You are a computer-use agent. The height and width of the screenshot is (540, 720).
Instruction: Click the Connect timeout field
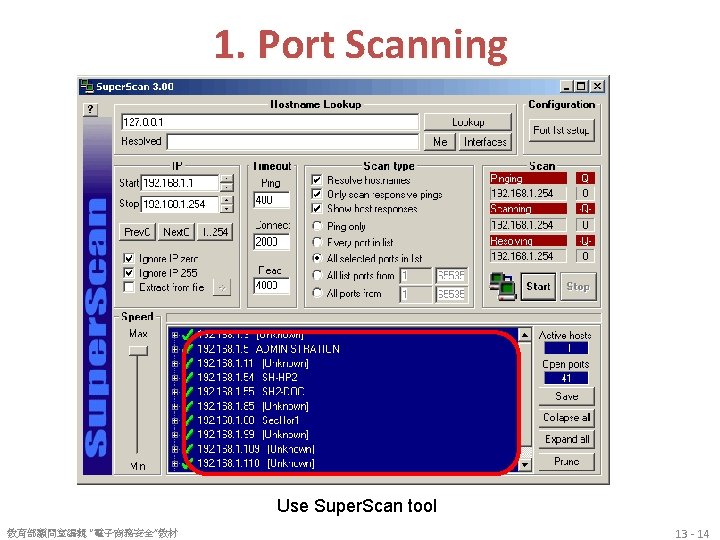271,242
